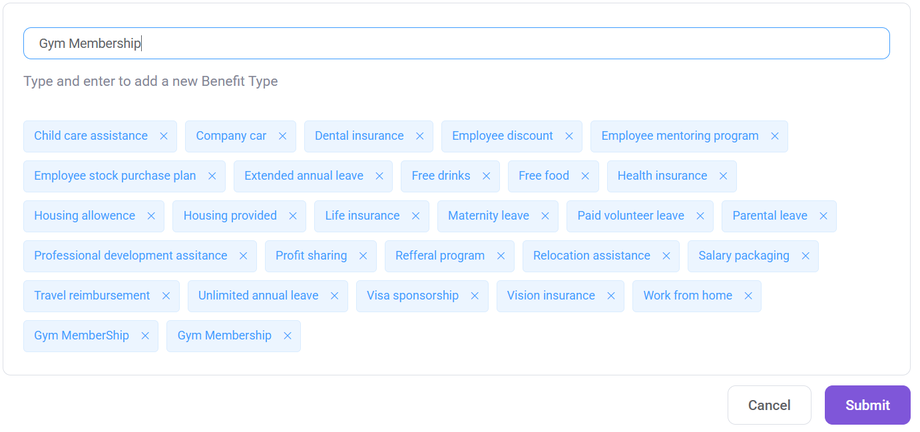Delete the Employee mentoring program tag
Screen dimensions: 920x432
click(x=775, y=136)
